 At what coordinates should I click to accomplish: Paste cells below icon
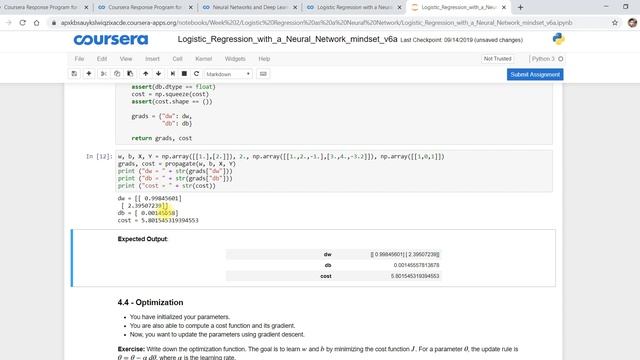[130, 74]
